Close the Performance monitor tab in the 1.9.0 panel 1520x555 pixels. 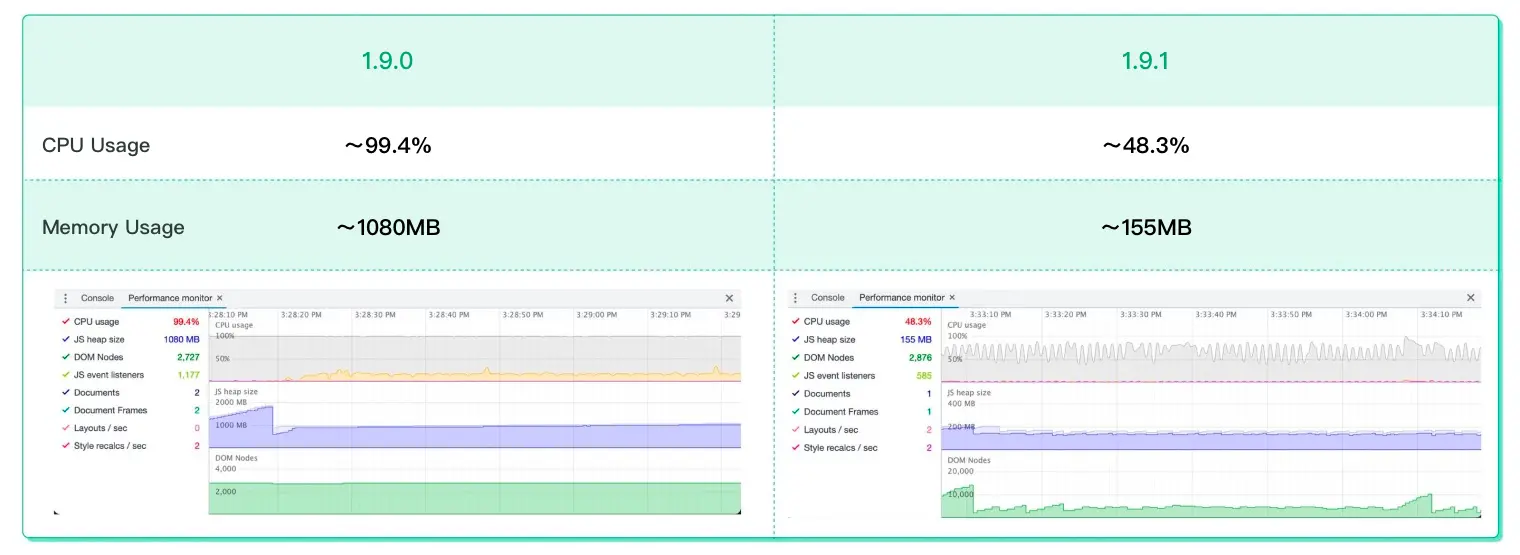(220, 298)
